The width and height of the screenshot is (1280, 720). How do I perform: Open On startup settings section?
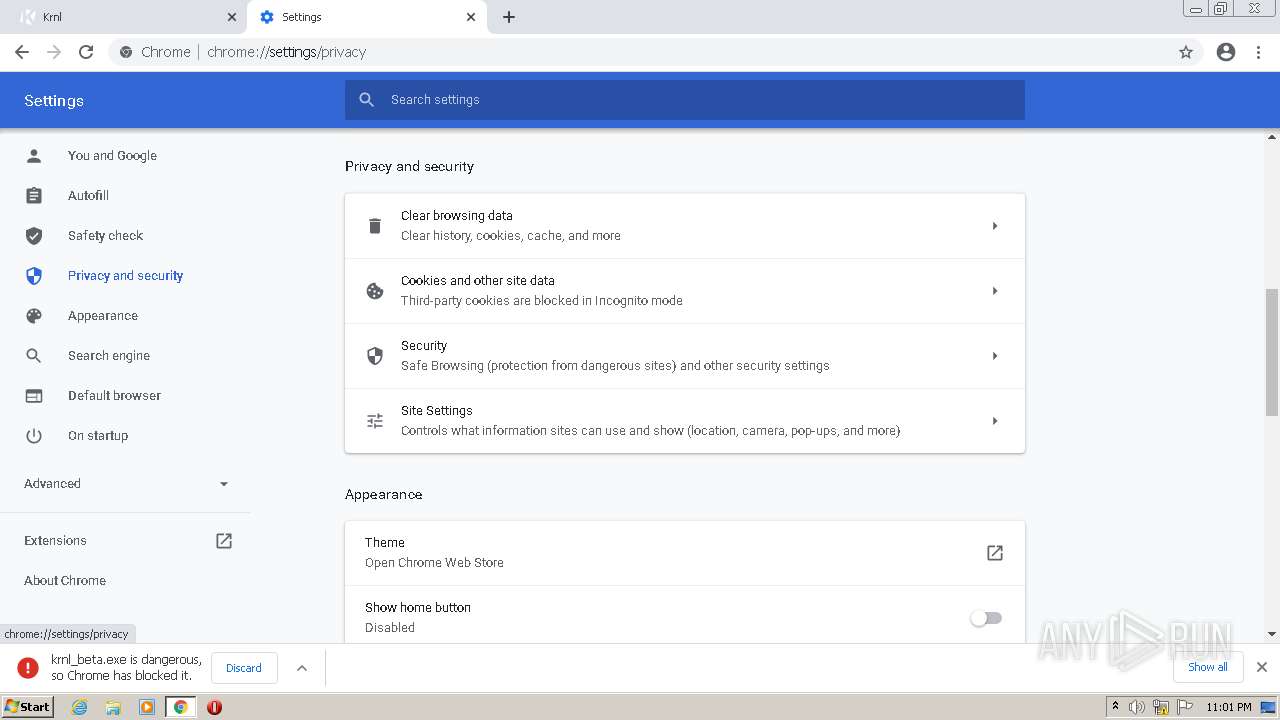click(x=98, y=435)
